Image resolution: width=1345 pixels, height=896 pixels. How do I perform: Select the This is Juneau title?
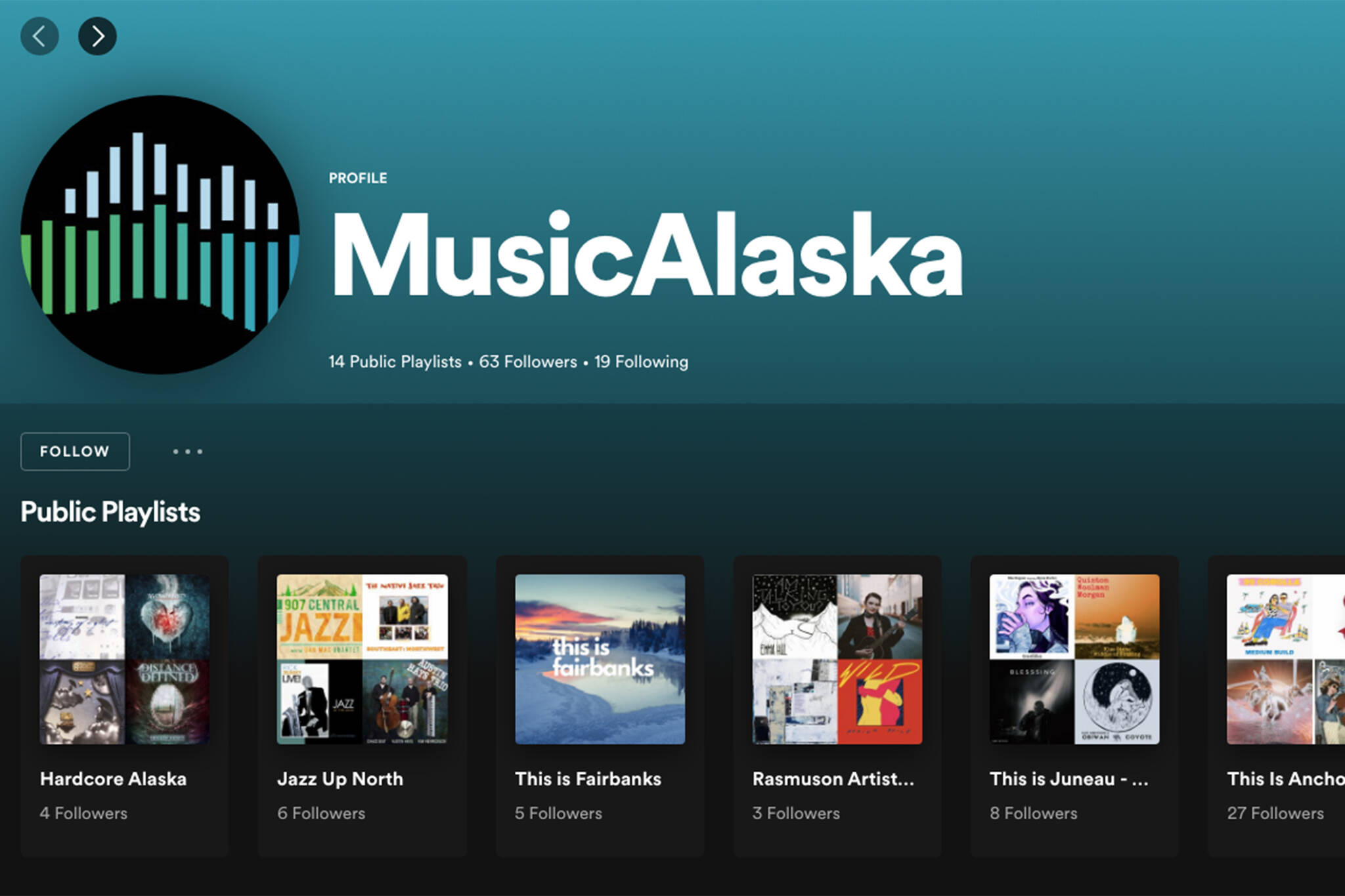coord(1069,779)
